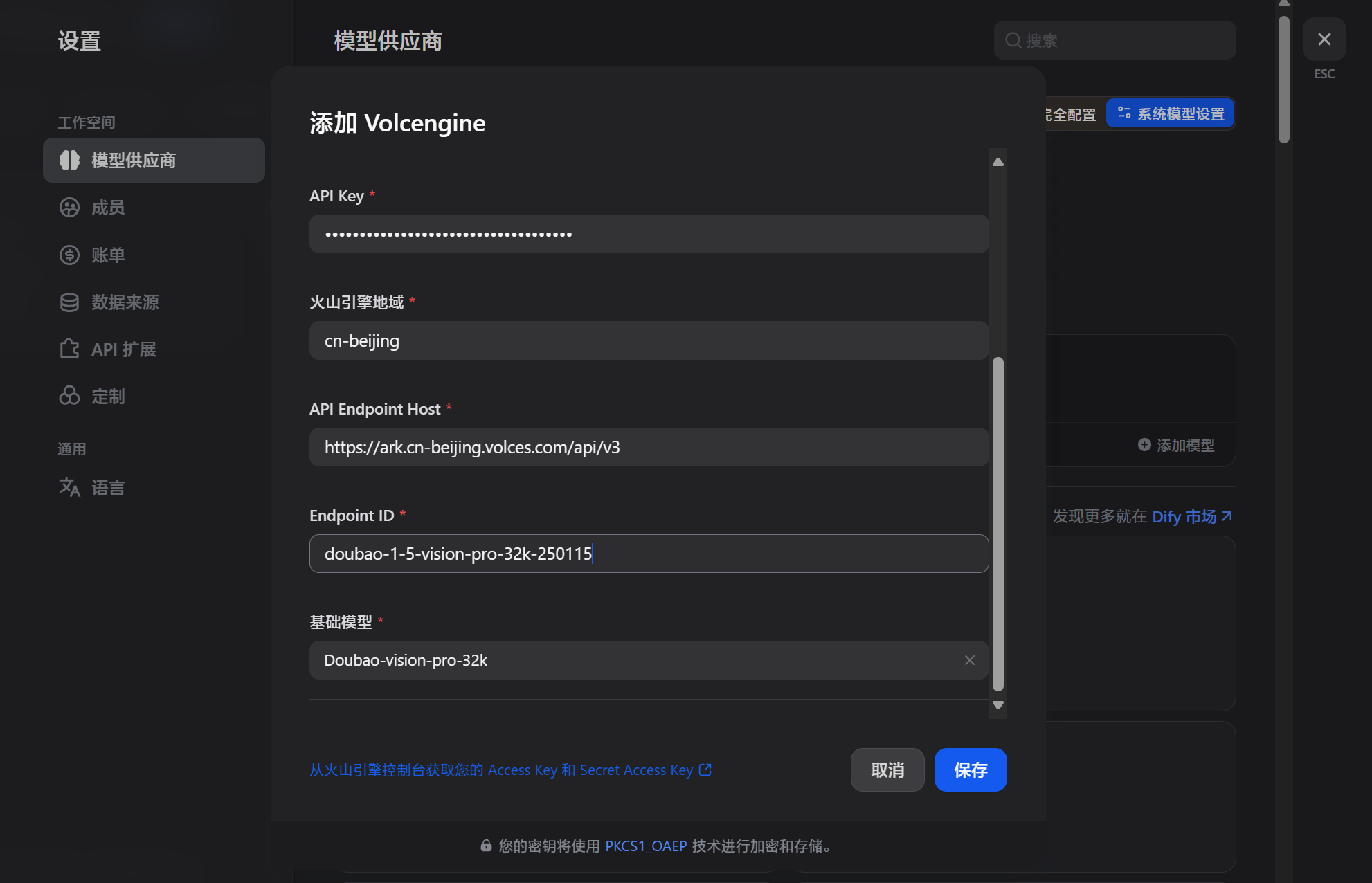Open the 基础模型 base model dropdown
Viewport: 1372px width, 883px height.
pos(623,660)
